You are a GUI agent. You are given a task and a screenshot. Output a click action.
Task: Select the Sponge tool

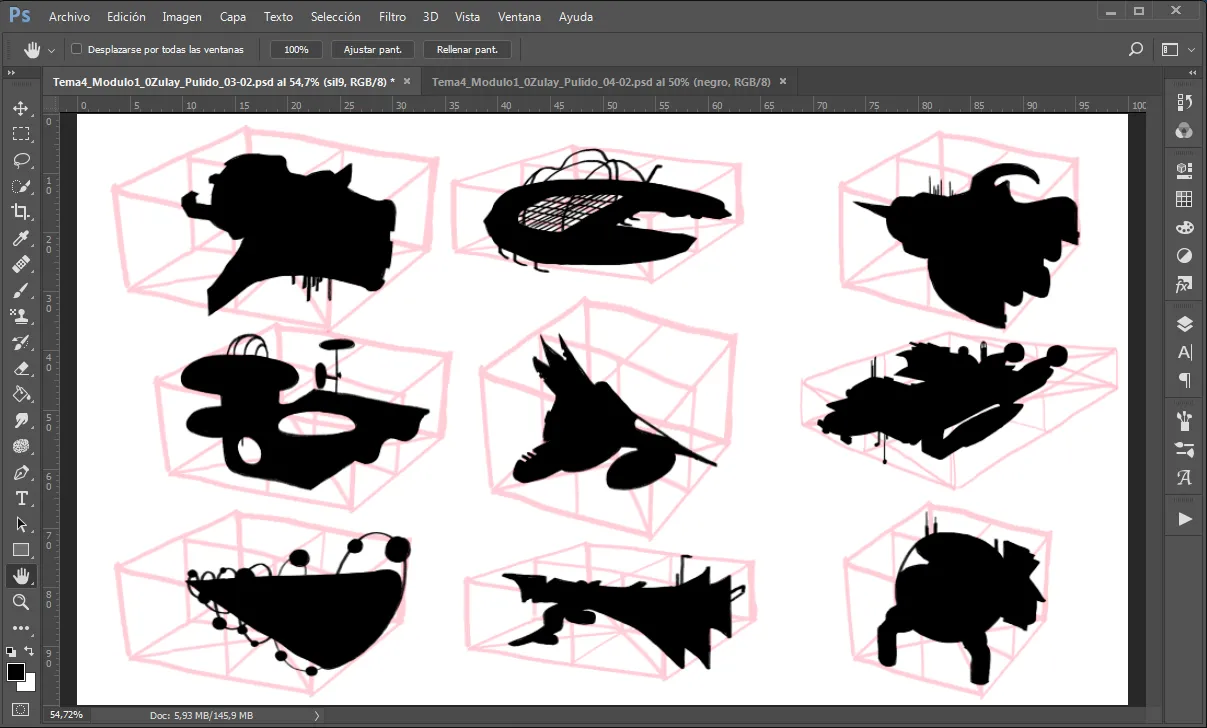(x=21, y=446)
